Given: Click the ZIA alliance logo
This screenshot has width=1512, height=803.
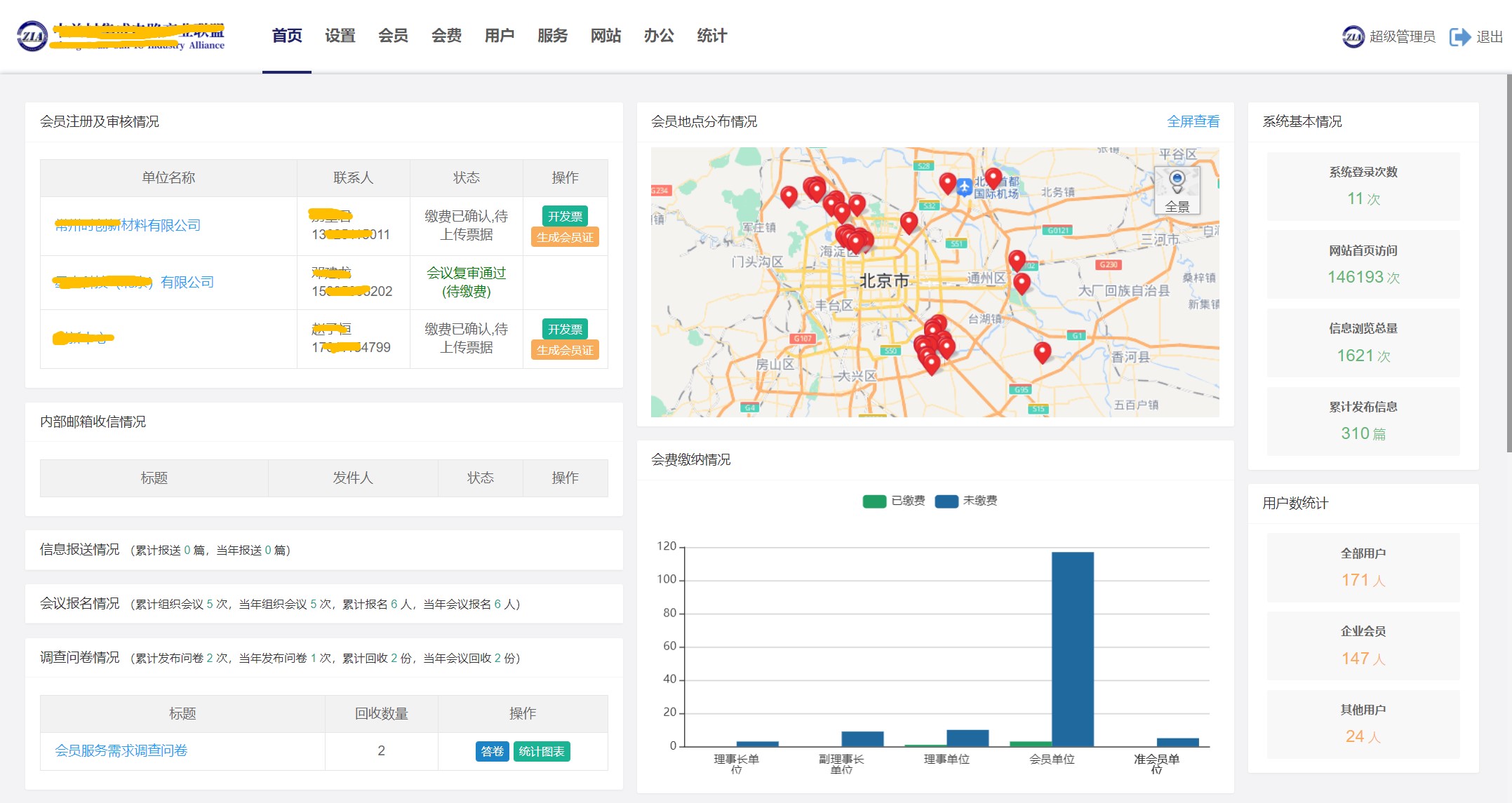Looking at the screenshot, I should pos(32,36).
